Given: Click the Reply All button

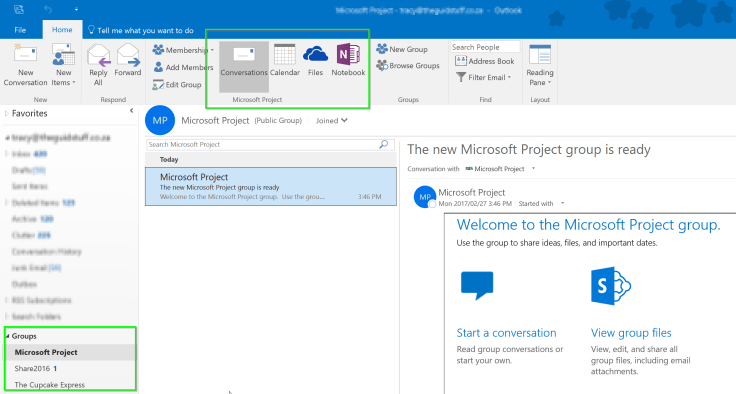Looking at the screenshot, I should (x=98, y=65).
